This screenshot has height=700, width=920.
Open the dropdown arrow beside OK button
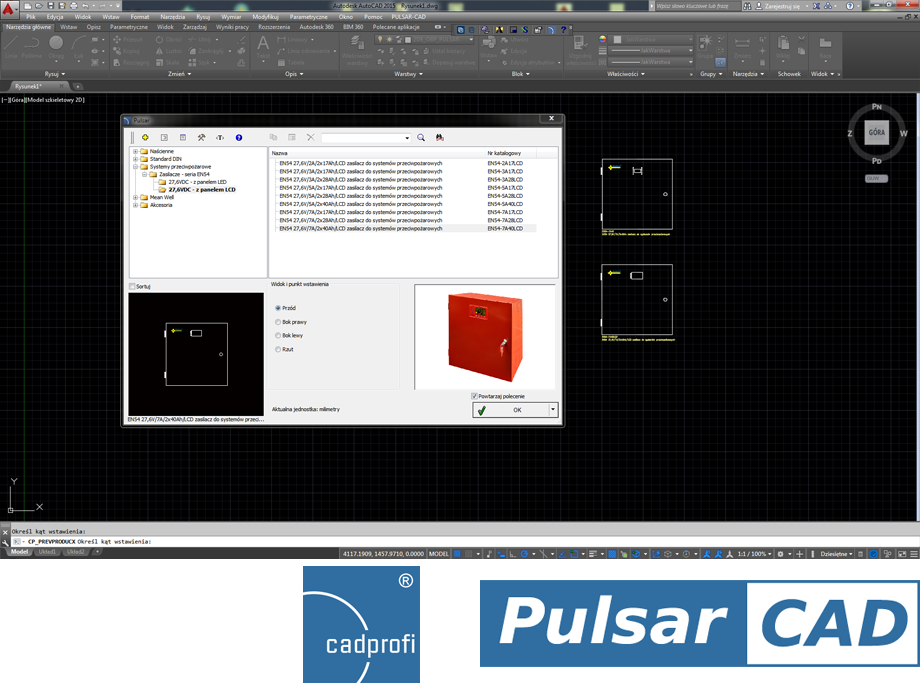coord(553,410)
